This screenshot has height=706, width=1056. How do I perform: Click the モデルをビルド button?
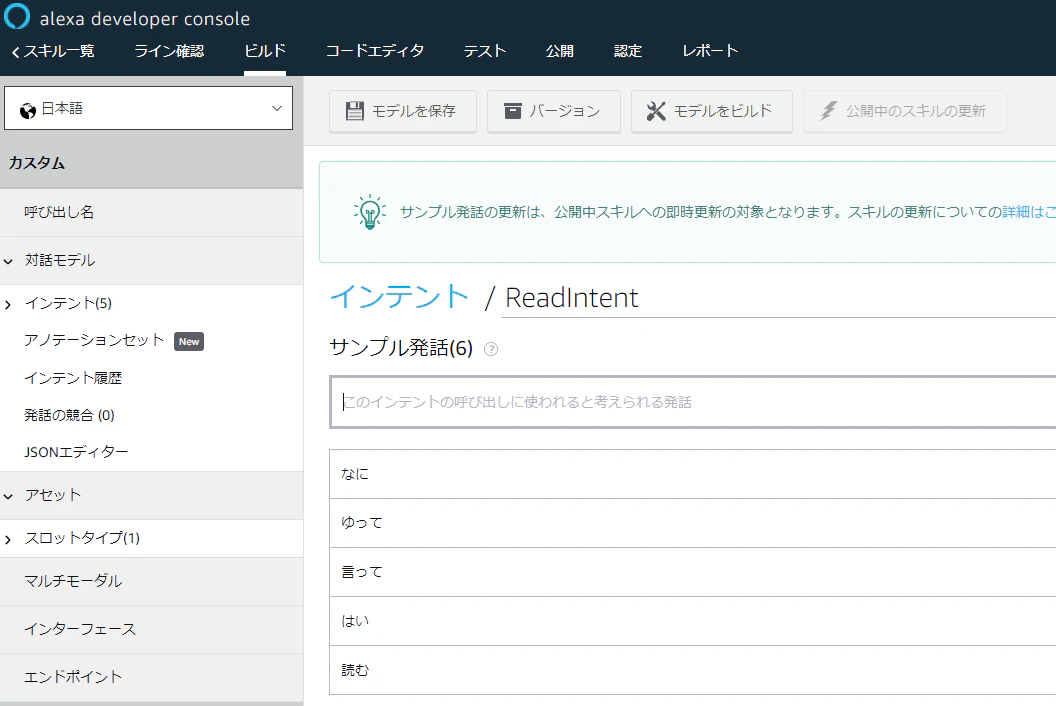click(712, 111)
